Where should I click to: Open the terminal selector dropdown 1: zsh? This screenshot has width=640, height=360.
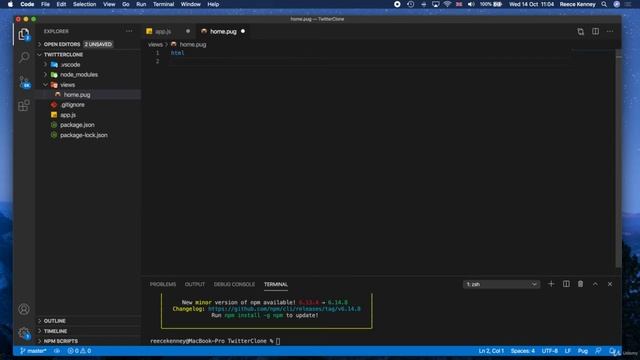pyautogui.click(x=501, y=284)
